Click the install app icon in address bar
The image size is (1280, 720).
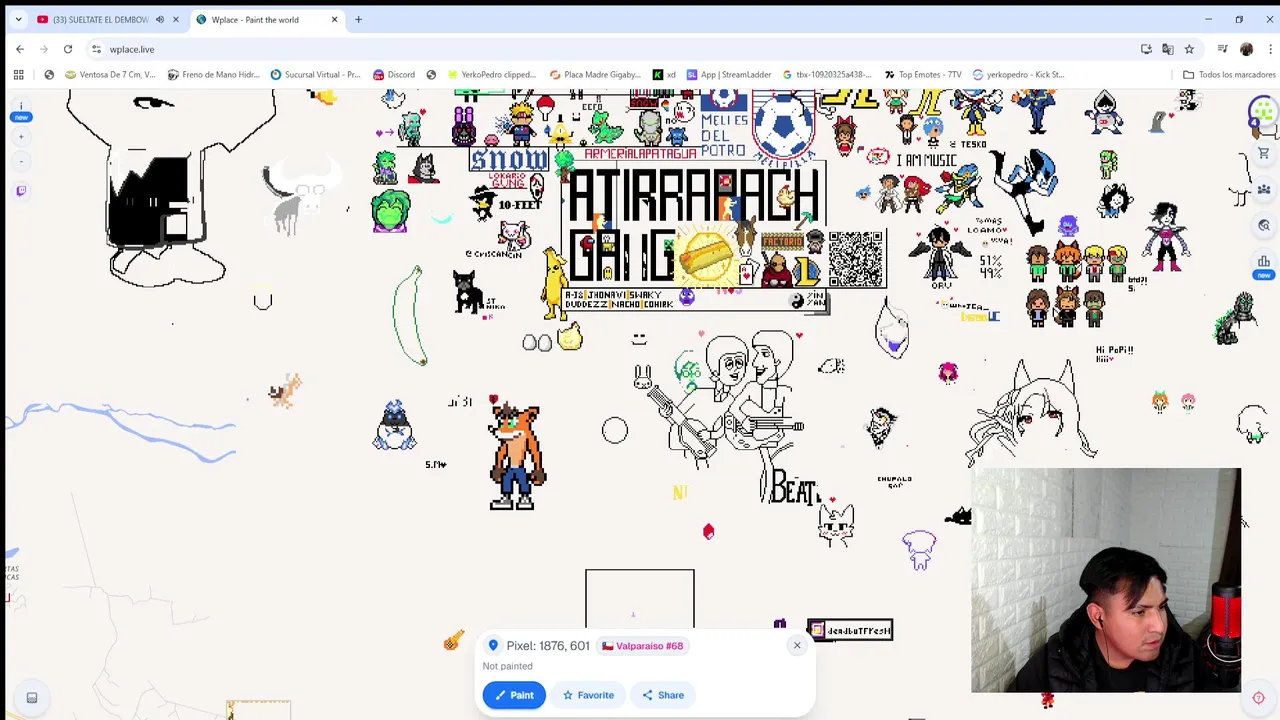click(x=1146, y=49)
